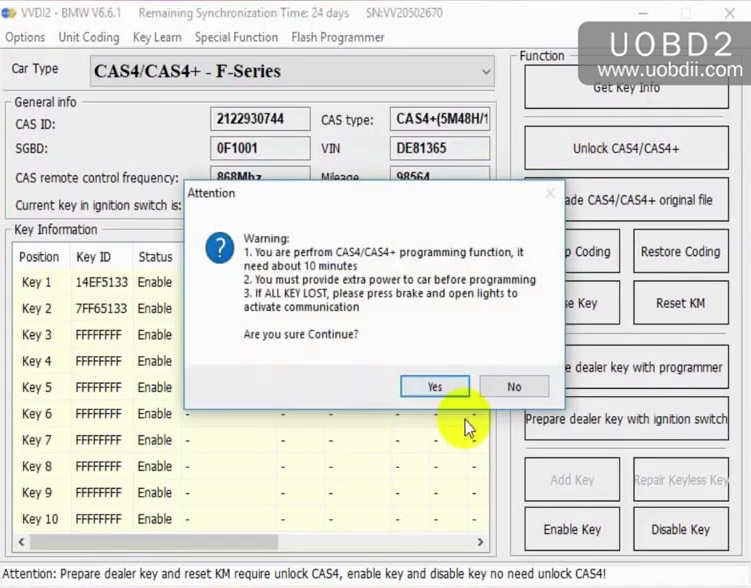751x588 pixels.
Task: Click the SGBD field 0F1001
Action: (x=260, y=148)
